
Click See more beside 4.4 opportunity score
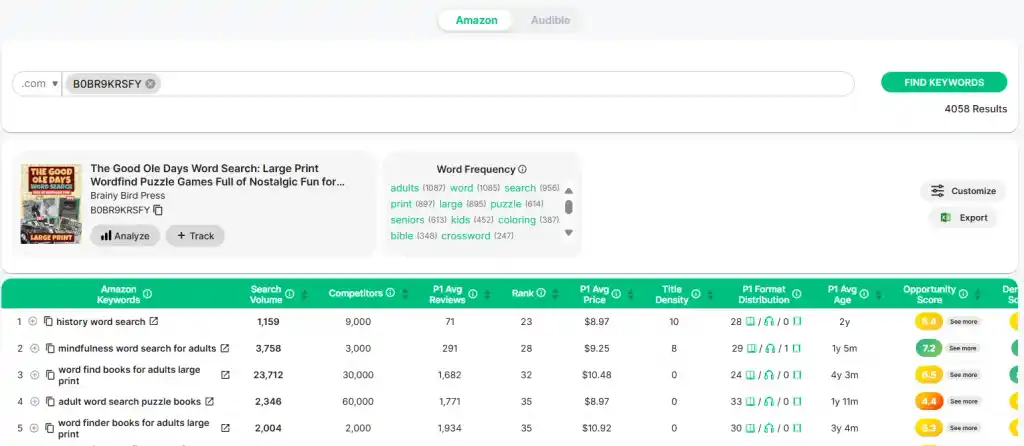963,402
